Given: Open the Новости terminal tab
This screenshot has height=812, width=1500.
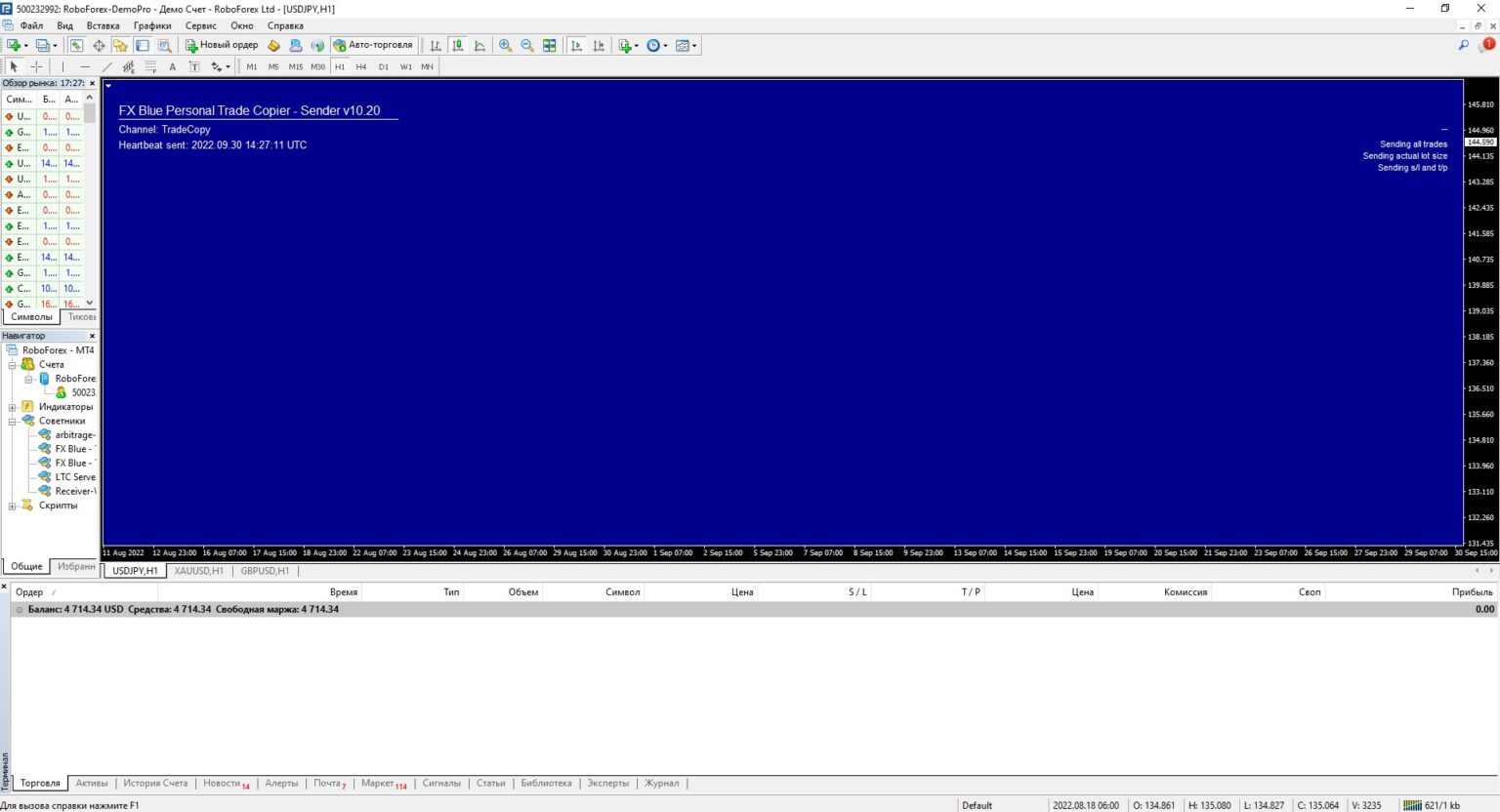Looking at the screenshot, I should [224, 783].
